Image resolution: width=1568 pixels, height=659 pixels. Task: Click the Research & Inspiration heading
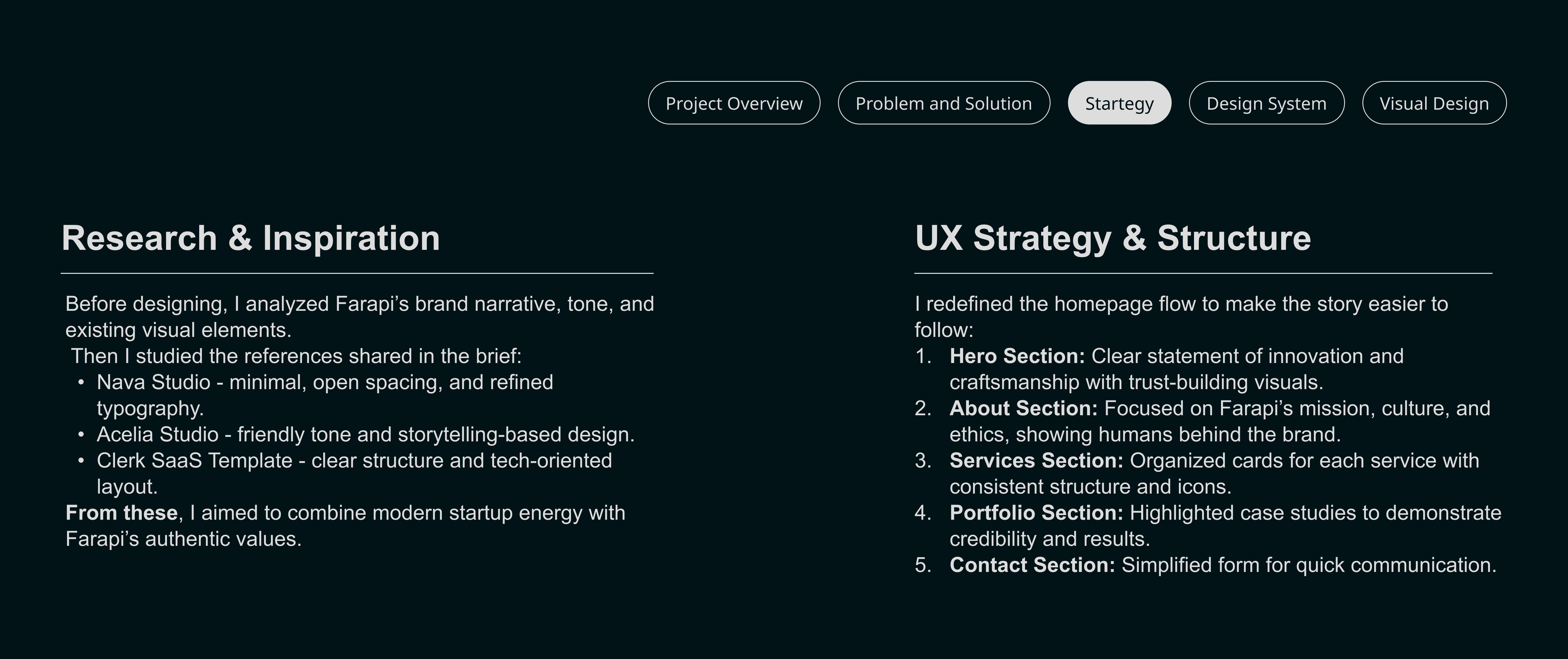point(250,238)
